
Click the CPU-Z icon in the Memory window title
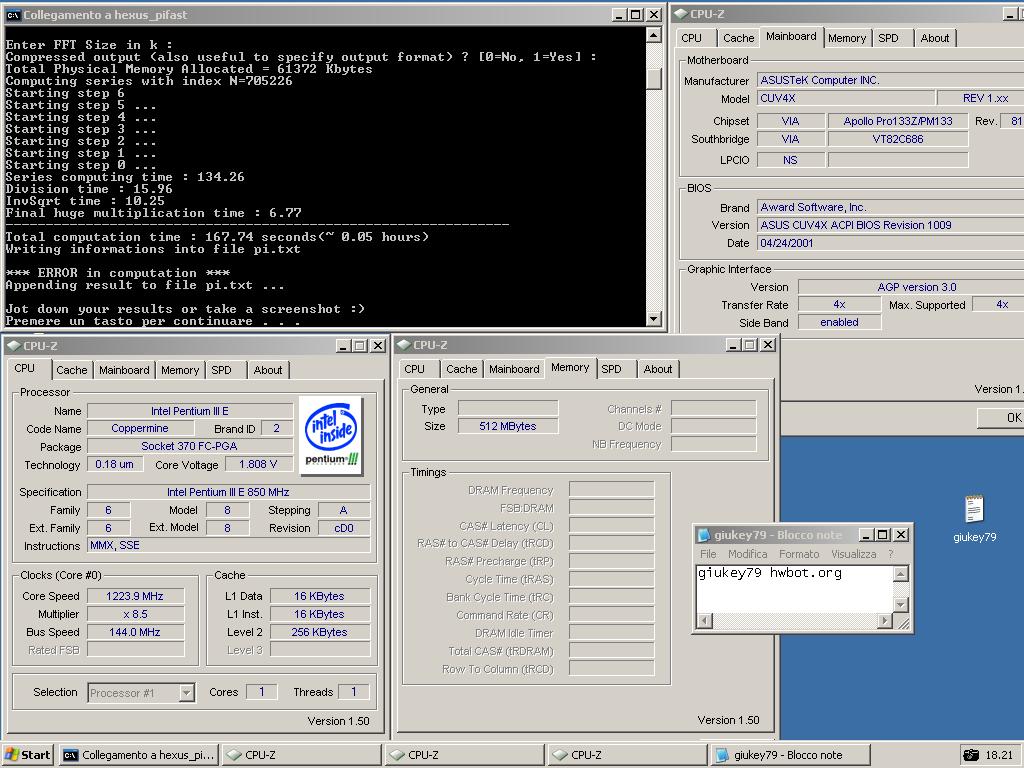(x=404, y=345)
